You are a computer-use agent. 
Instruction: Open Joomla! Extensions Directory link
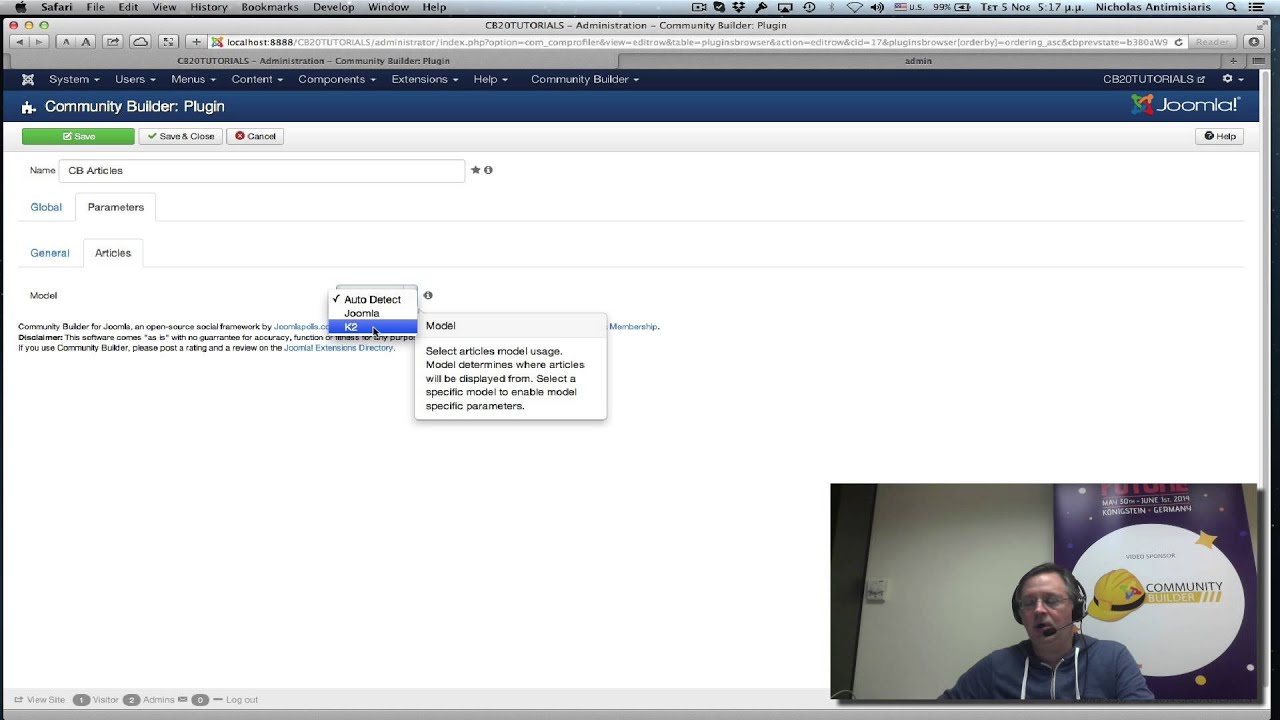click(x=339, y=348)
